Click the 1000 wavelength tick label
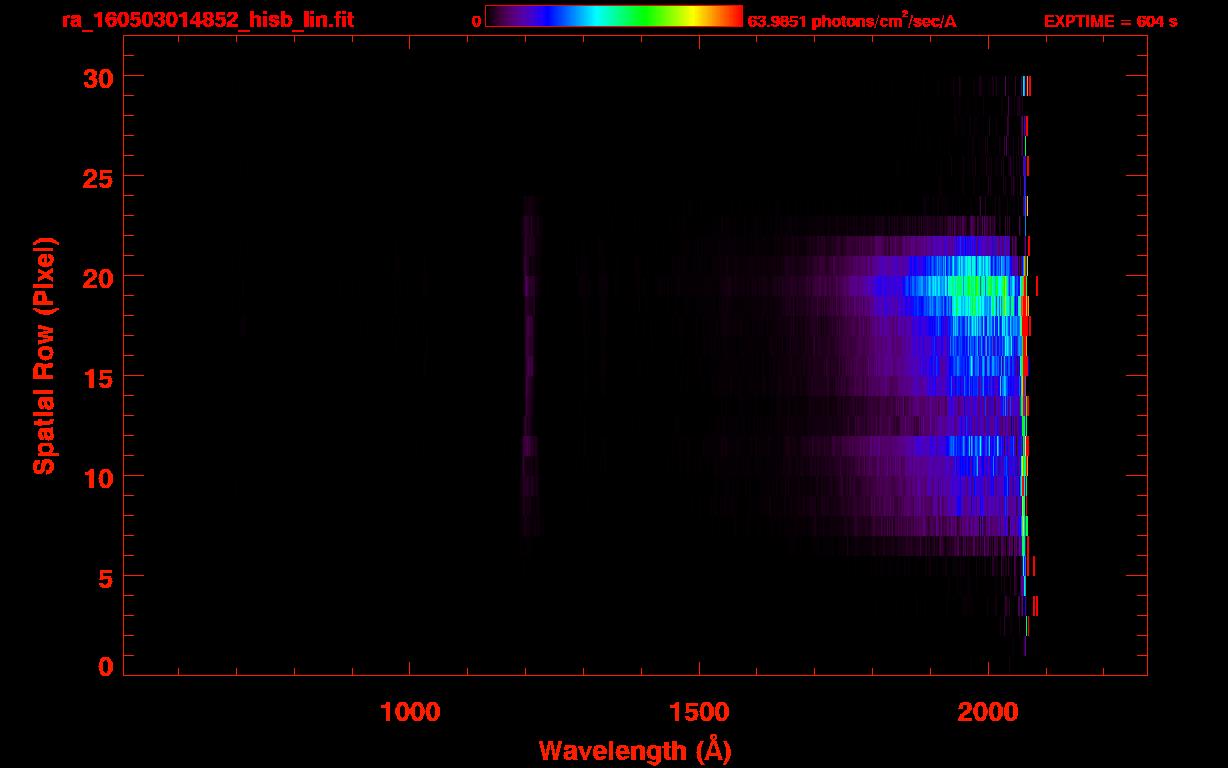 pyautogui.click(x=411, y=711)
